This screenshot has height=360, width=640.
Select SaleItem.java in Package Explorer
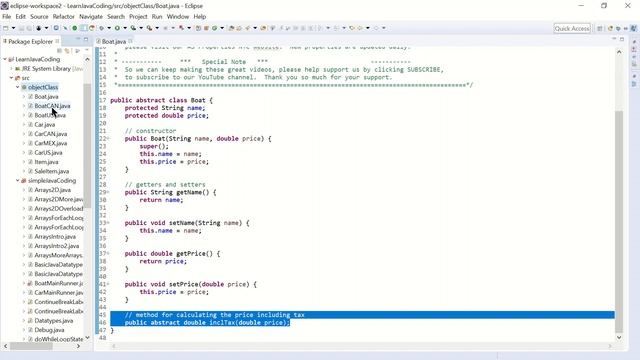(51, 171)
